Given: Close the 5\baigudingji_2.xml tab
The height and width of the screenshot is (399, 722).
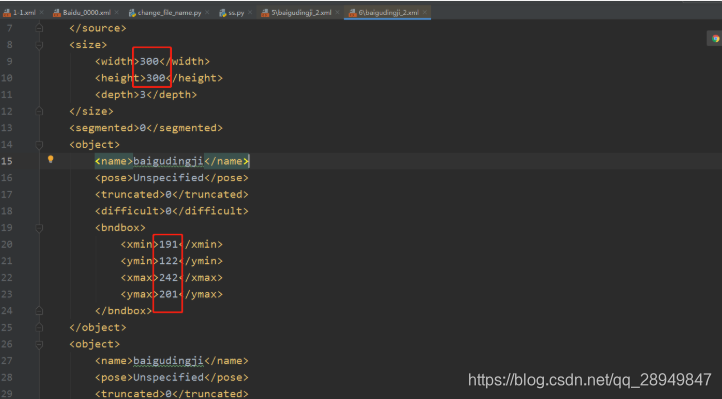Looking at the screenshot, I should point(337,12).
